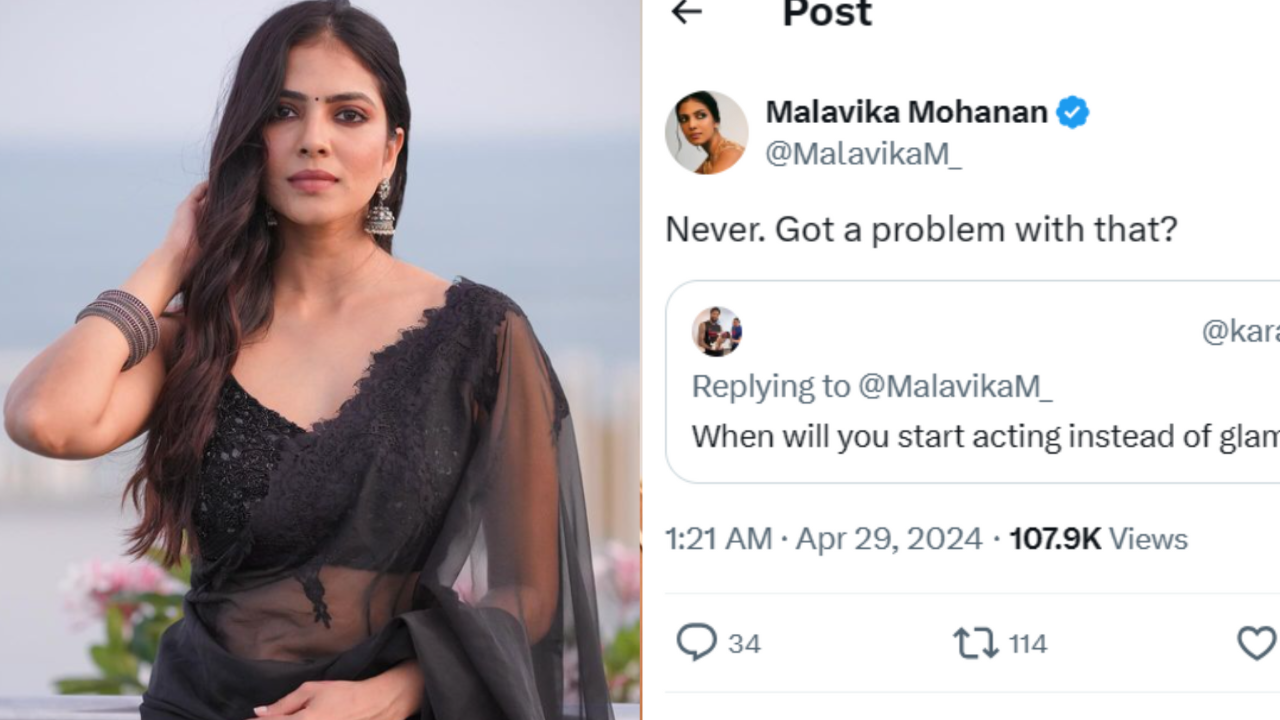This screenshot has height=720, width=1280.
Task: Click @MalavikaM_ mention in quoted reply
Action: click(955, 386)
